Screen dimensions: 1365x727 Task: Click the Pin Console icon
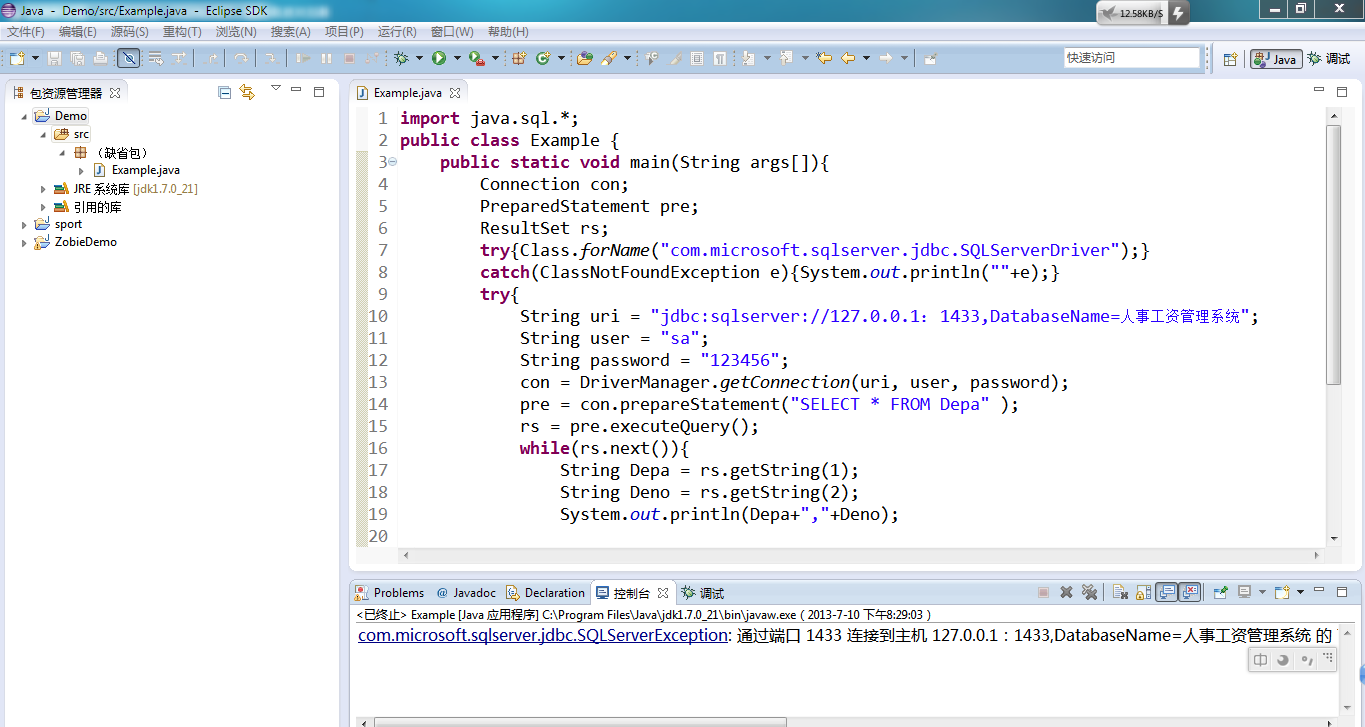coord(1220,592)
